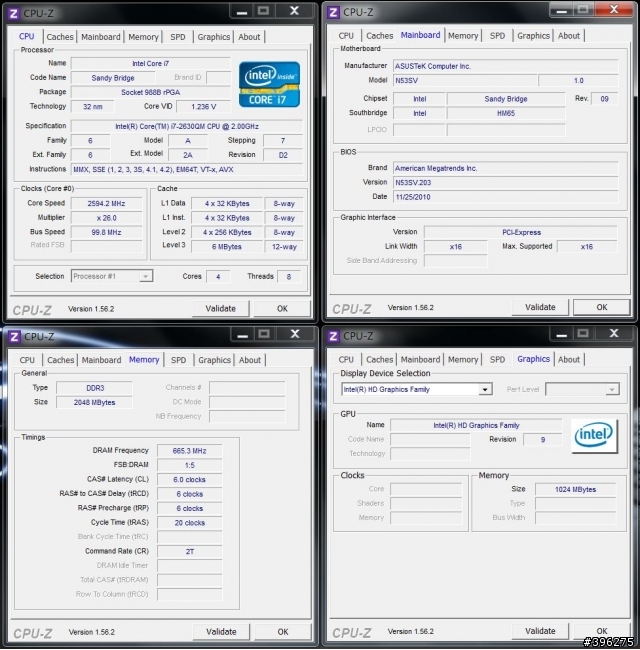Viewport: 640px width, 650px height.
Task: Minimize the Mainboard window
Action: pyautogui.click(x=561, y=10)
